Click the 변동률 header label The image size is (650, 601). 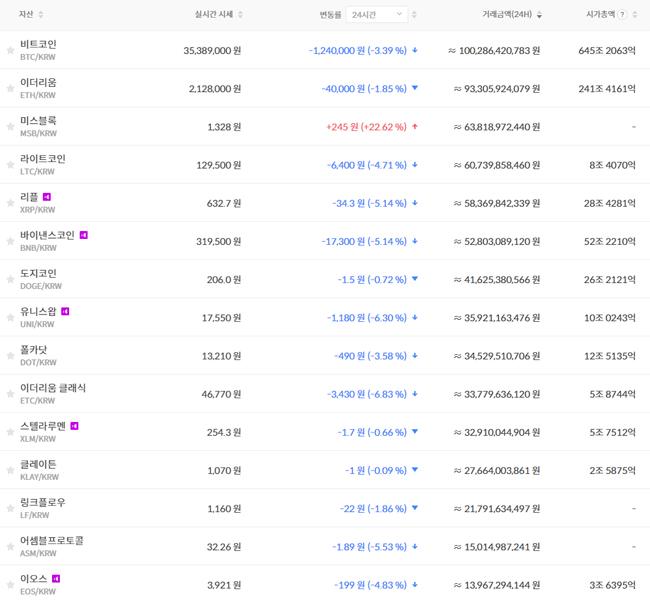coord(330,15)
